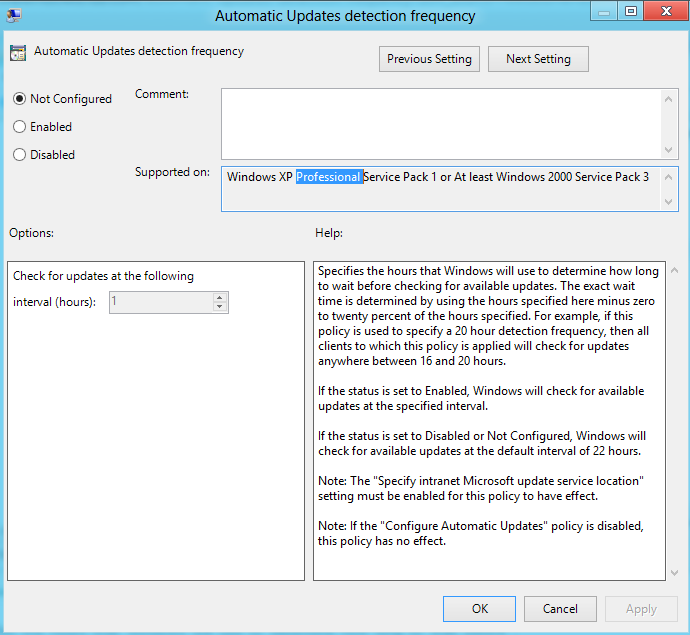This screenshot has height=635, width=690.
Task: Click the Help pane scroll up arrow
Action: (x=674, y=270)
